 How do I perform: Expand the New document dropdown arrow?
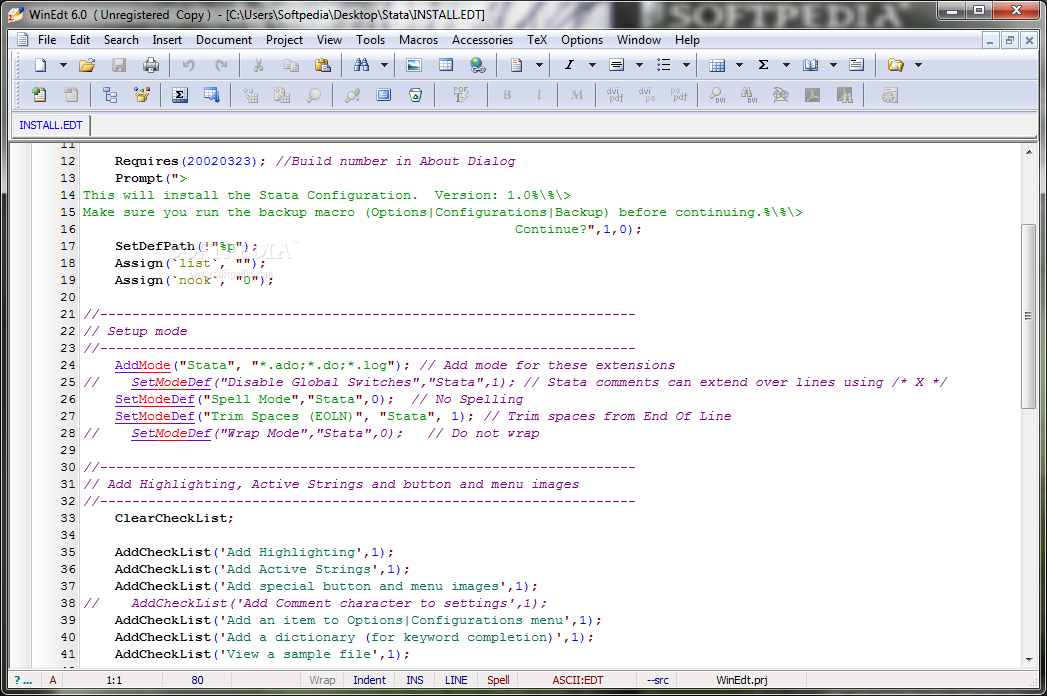[x=63, y=65]
